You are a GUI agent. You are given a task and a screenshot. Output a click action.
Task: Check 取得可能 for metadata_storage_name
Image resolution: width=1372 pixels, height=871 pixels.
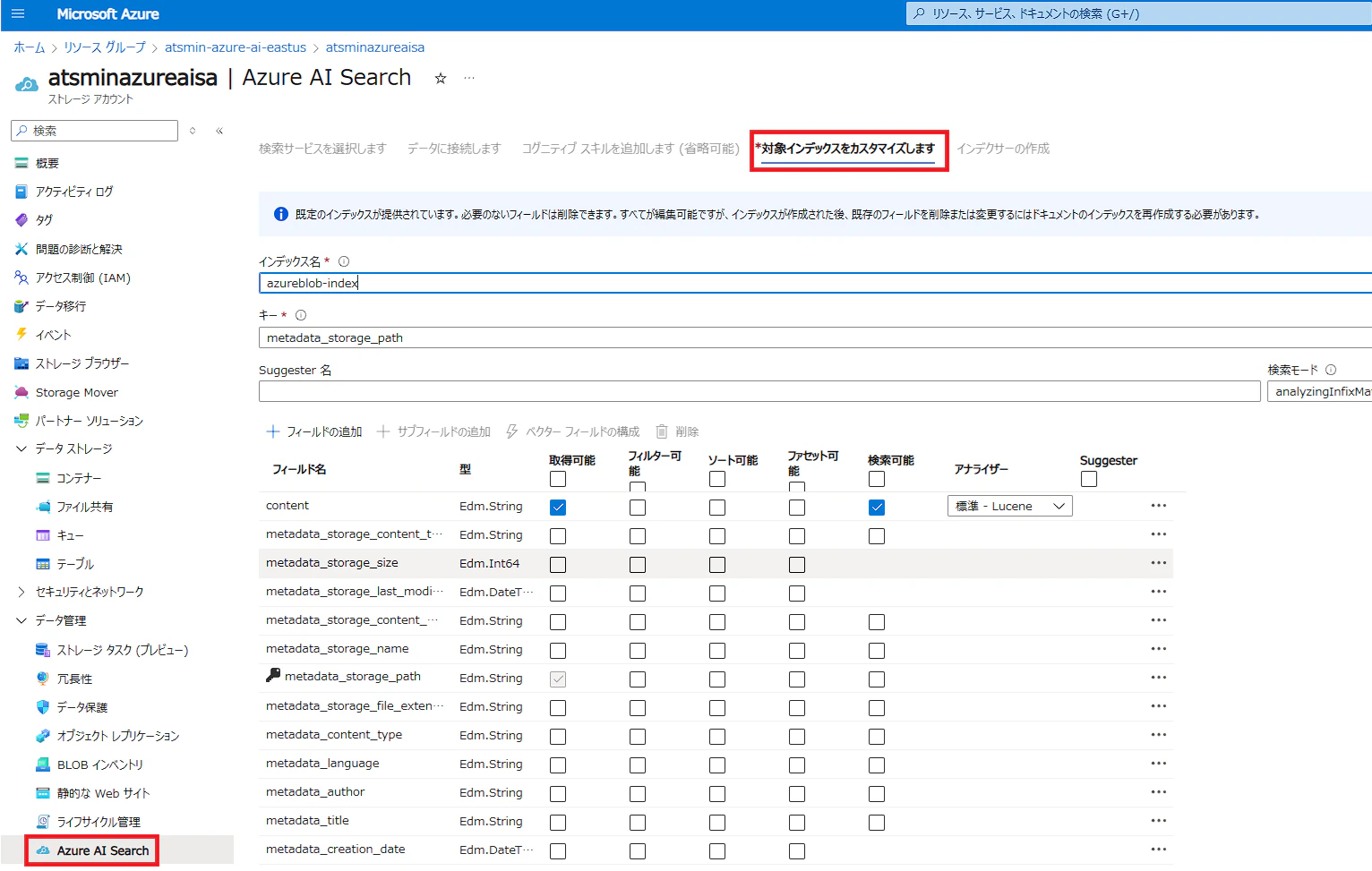coord(558,650)
